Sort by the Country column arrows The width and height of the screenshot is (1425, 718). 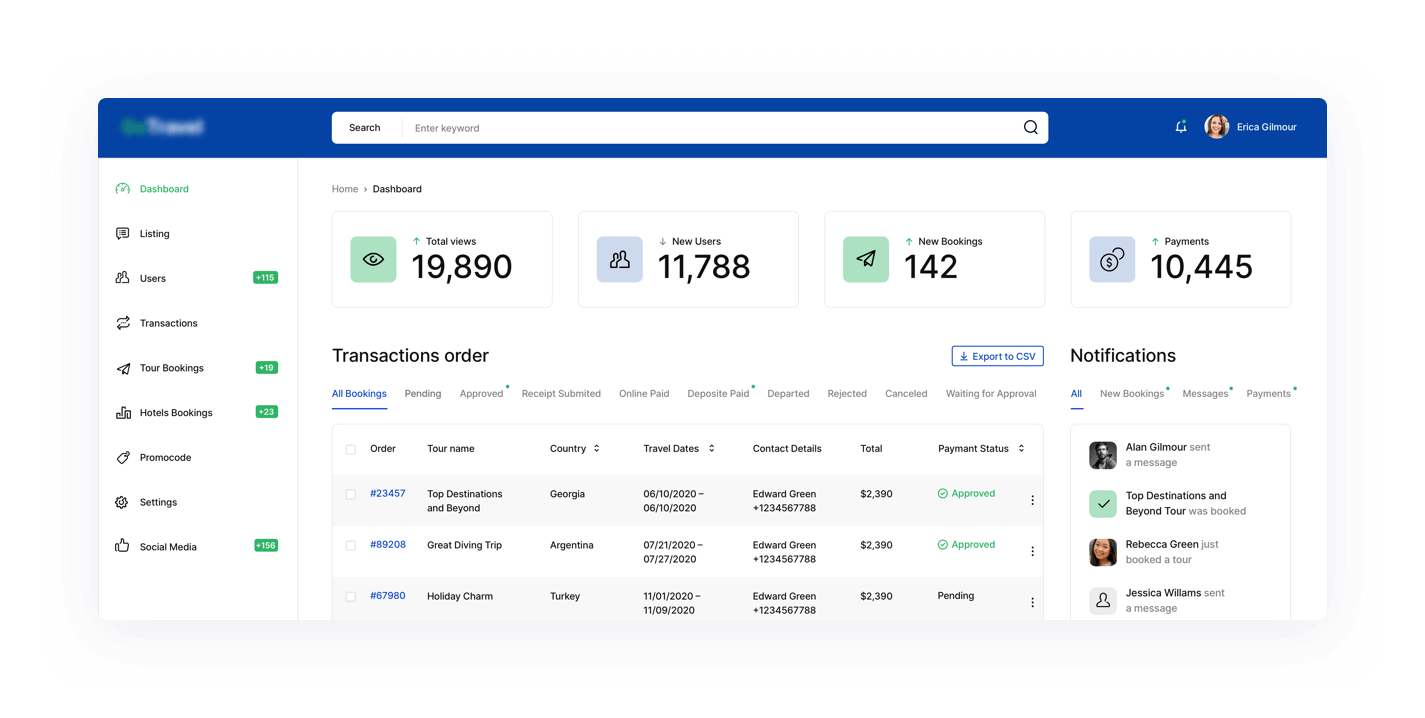(x=597, y=449)
